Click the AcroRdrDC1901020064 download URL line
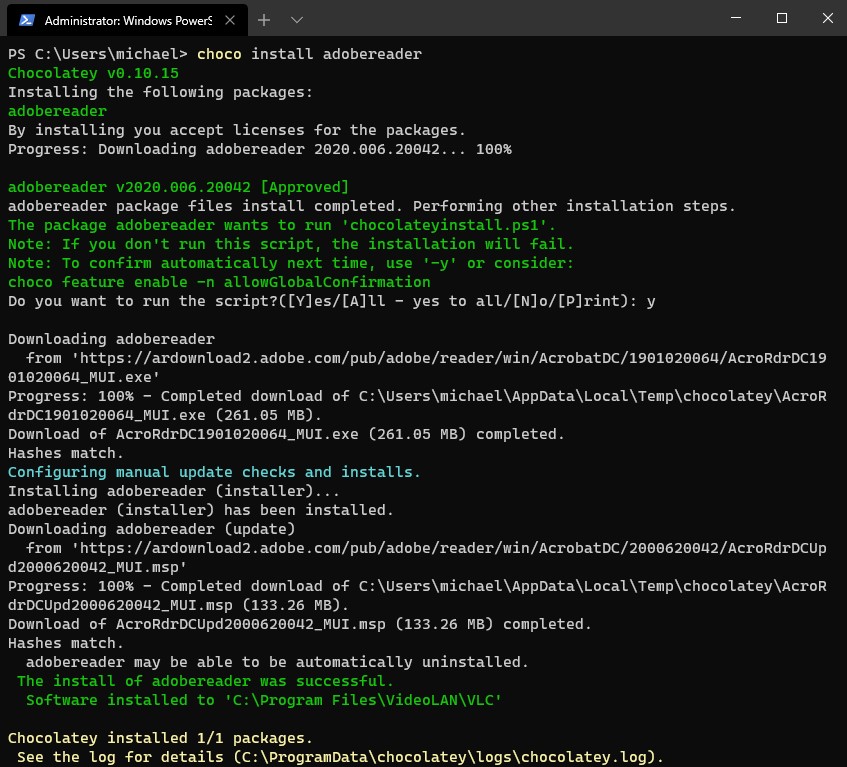 click(417, 367)
